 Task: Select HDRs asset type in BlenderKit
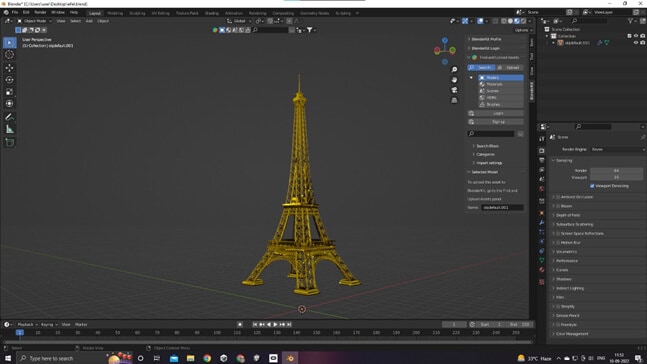point(501,98)
